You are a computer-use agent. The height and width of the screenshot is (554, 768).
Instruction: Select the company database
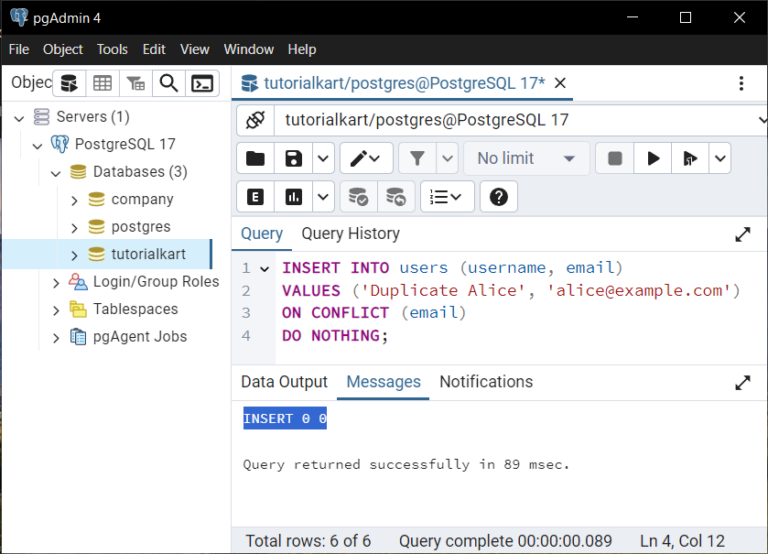(142, 199)
